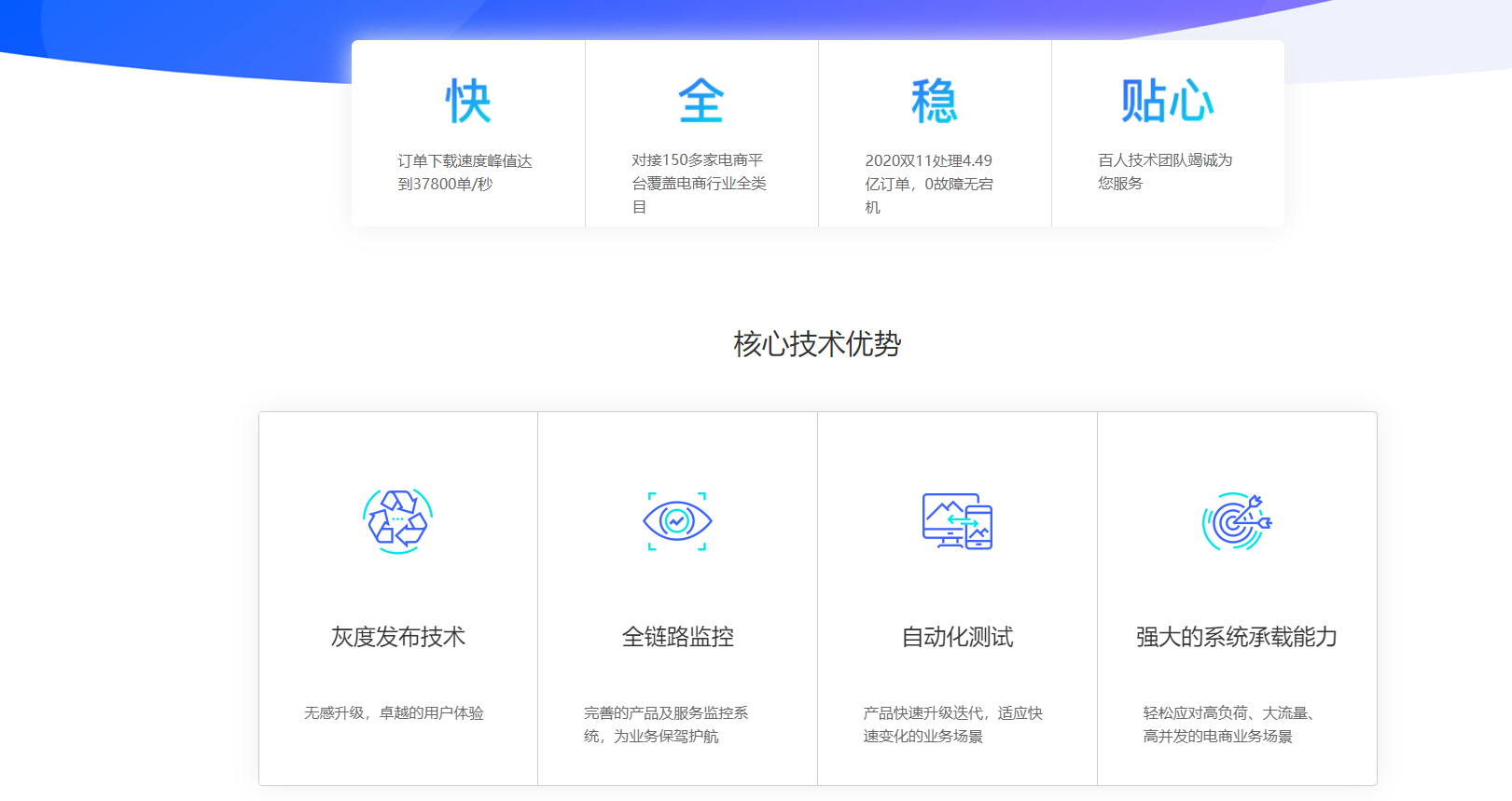Click the target with arrow icon
This screenshot has width=1512, height=801.
pyautogui.click(x=1237, y=521)
